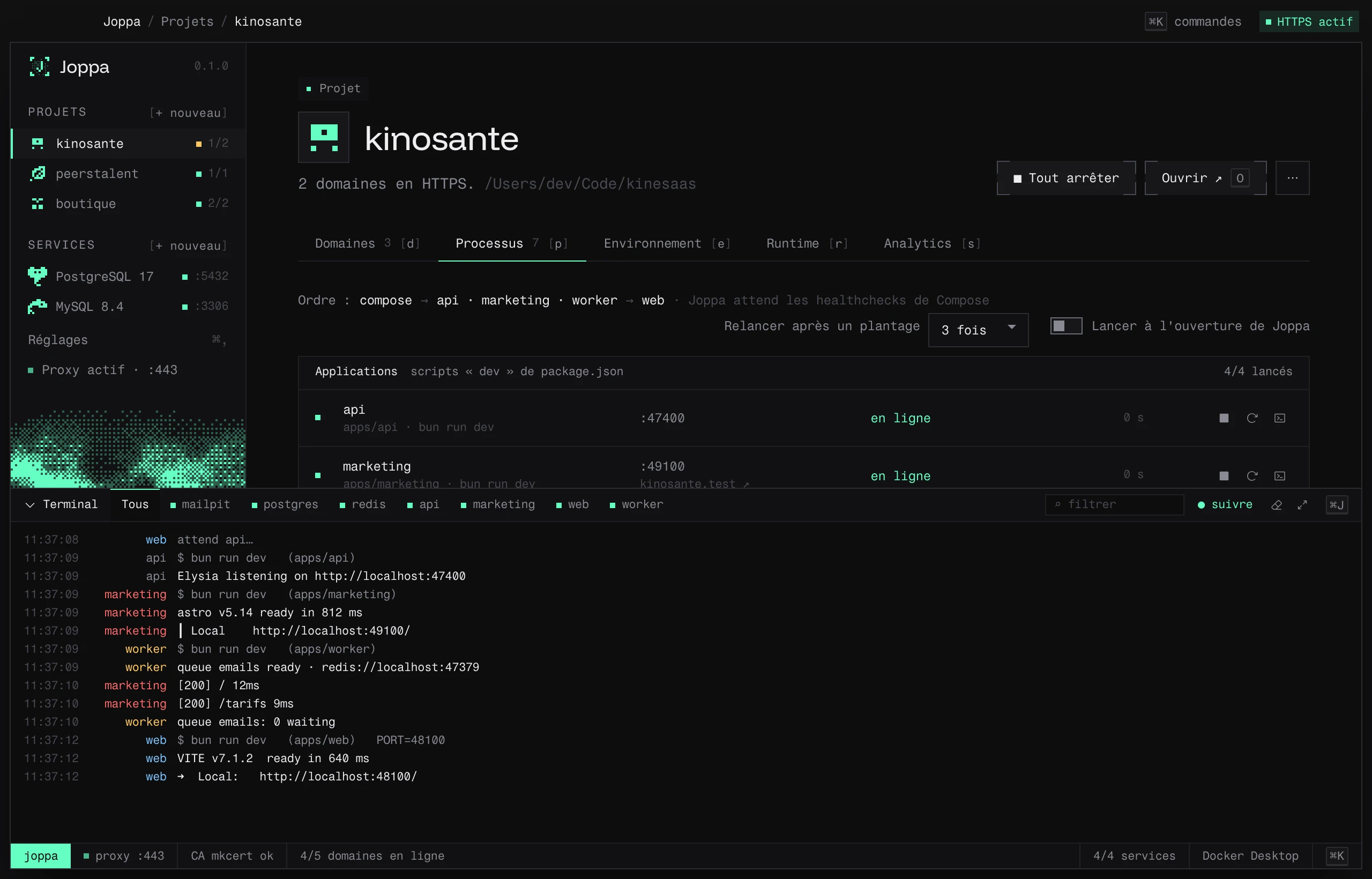Click the PostgreSQL 17 service icon

[x=38, y=276]
